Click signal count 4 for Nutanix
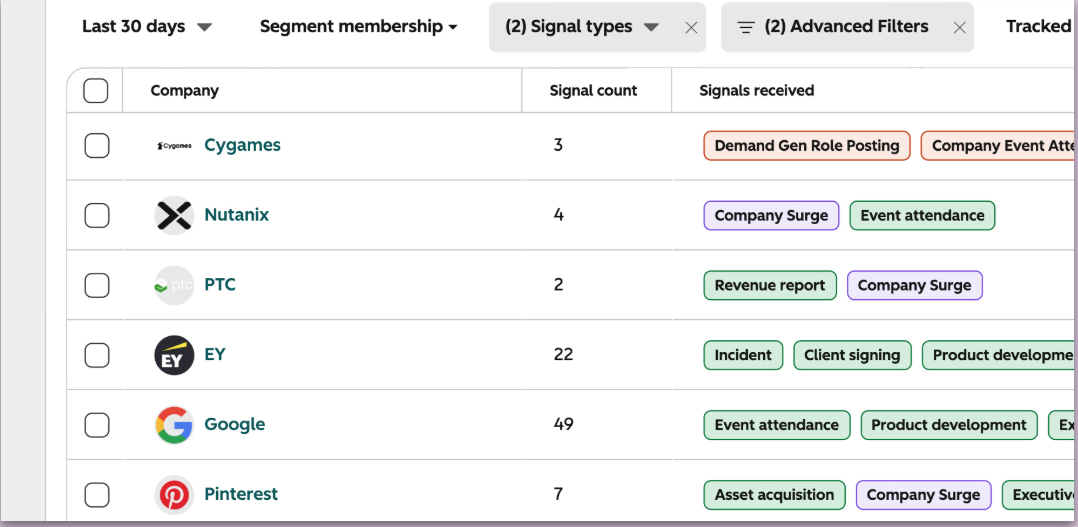Image resolution: width=1078 pixels, height=527 pixels. coord(558,215)
